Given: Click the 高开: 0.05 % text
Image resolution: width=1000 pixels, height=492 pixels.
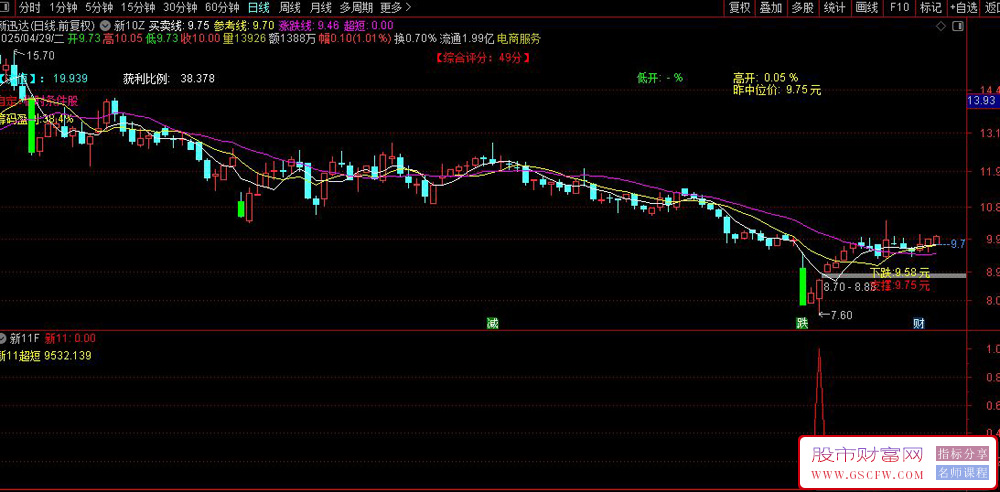Looking at the screenshot, I should (765, 78).
